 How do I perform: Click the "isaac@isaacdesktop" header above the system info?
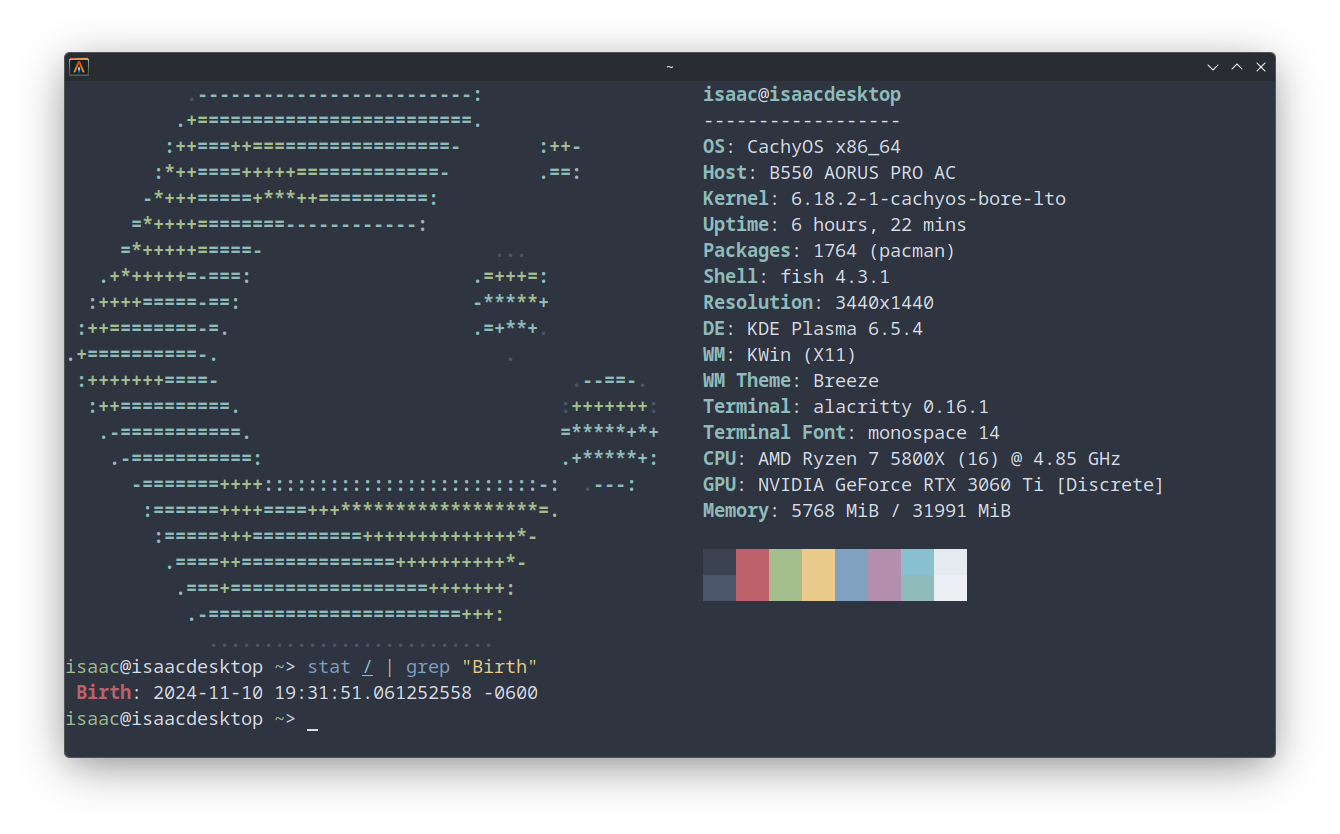(x=802, y=95)
